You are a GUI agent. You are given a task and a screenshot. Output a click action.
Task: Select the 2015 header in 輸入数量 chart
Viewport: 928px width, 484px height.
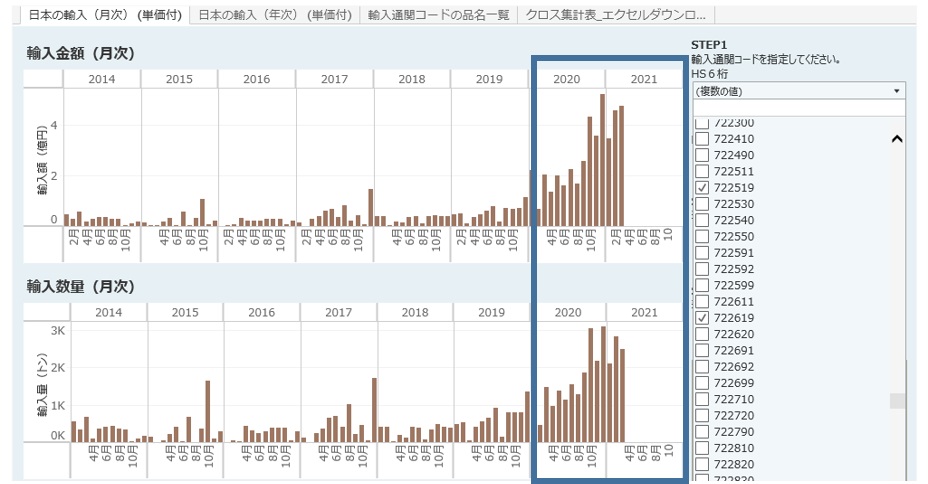(x=185, y=312)
